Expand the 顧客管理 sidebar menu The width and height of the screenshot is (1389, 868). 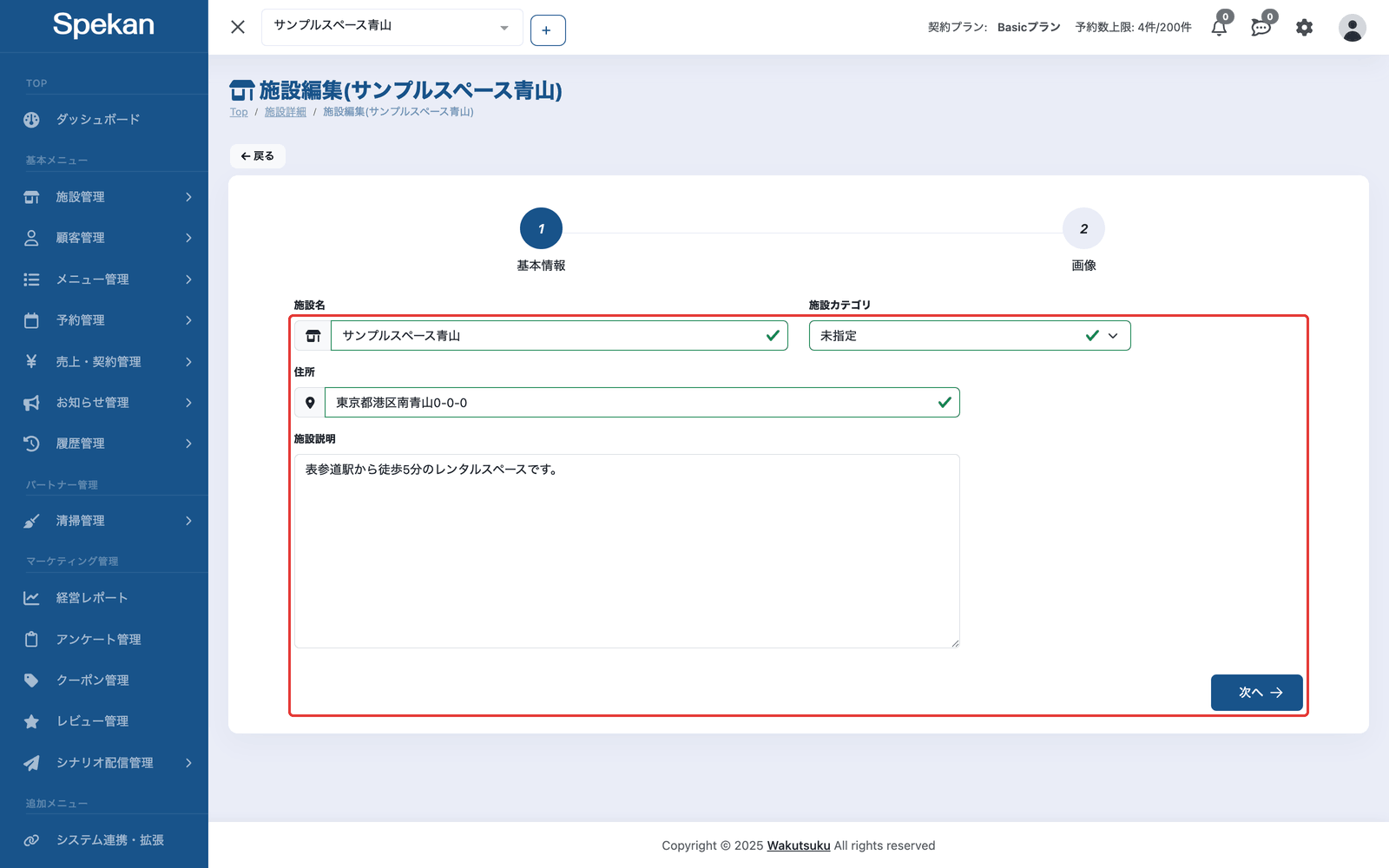[x=104, y=238]
